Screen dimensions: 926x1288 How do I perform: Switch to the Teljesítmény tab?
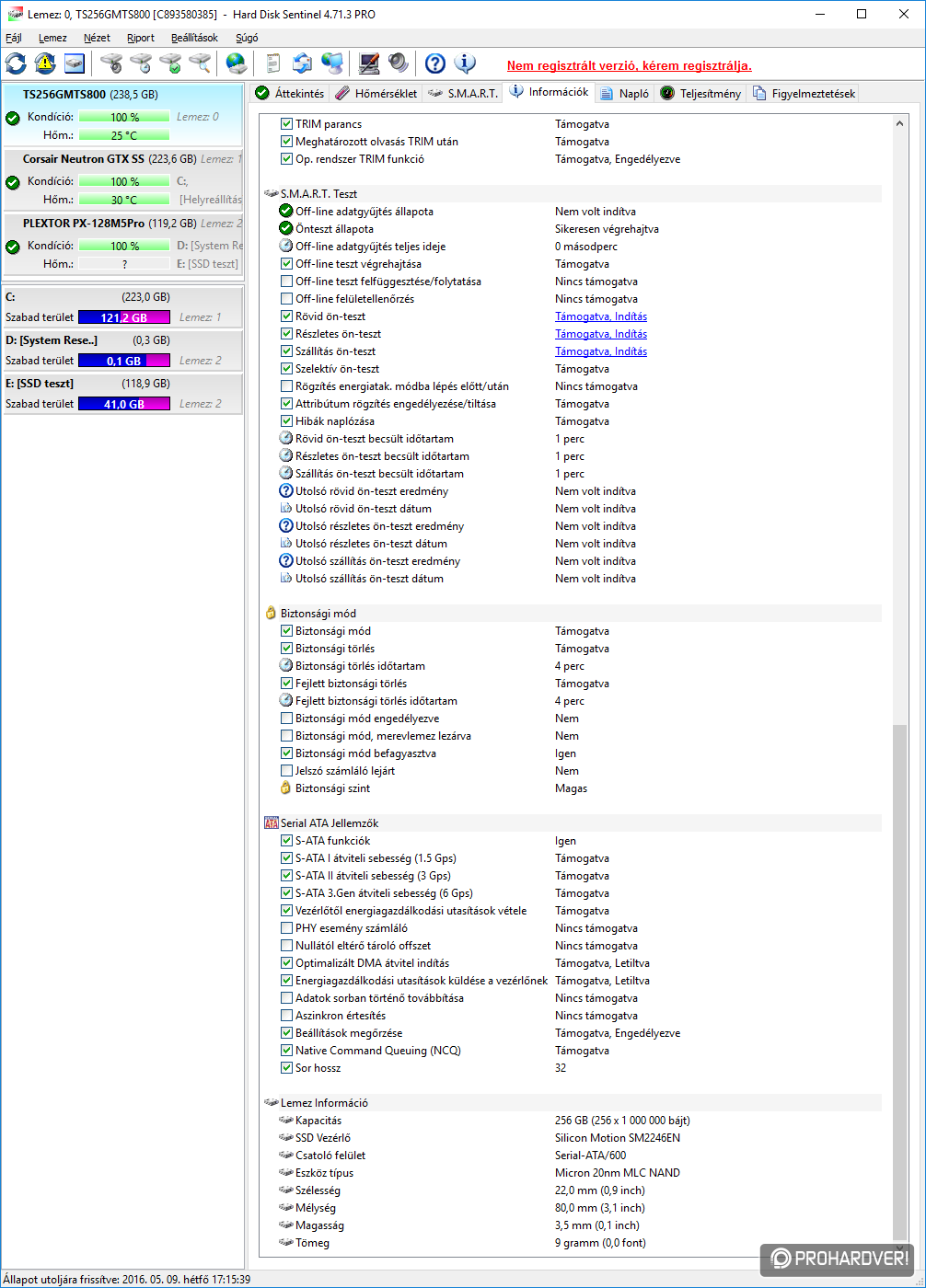coord(700,93)
